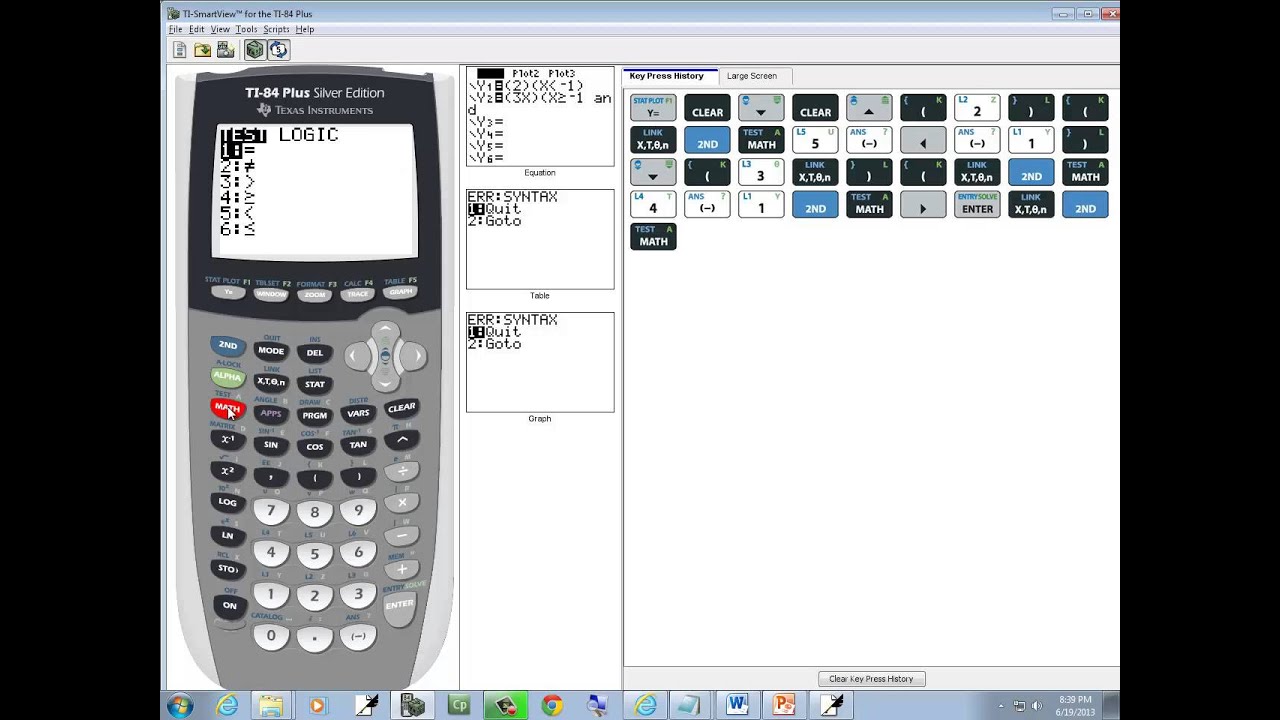Click the calculator ENTER key
This screenshot has width=1280, height=720.
[x=399, y=605]
